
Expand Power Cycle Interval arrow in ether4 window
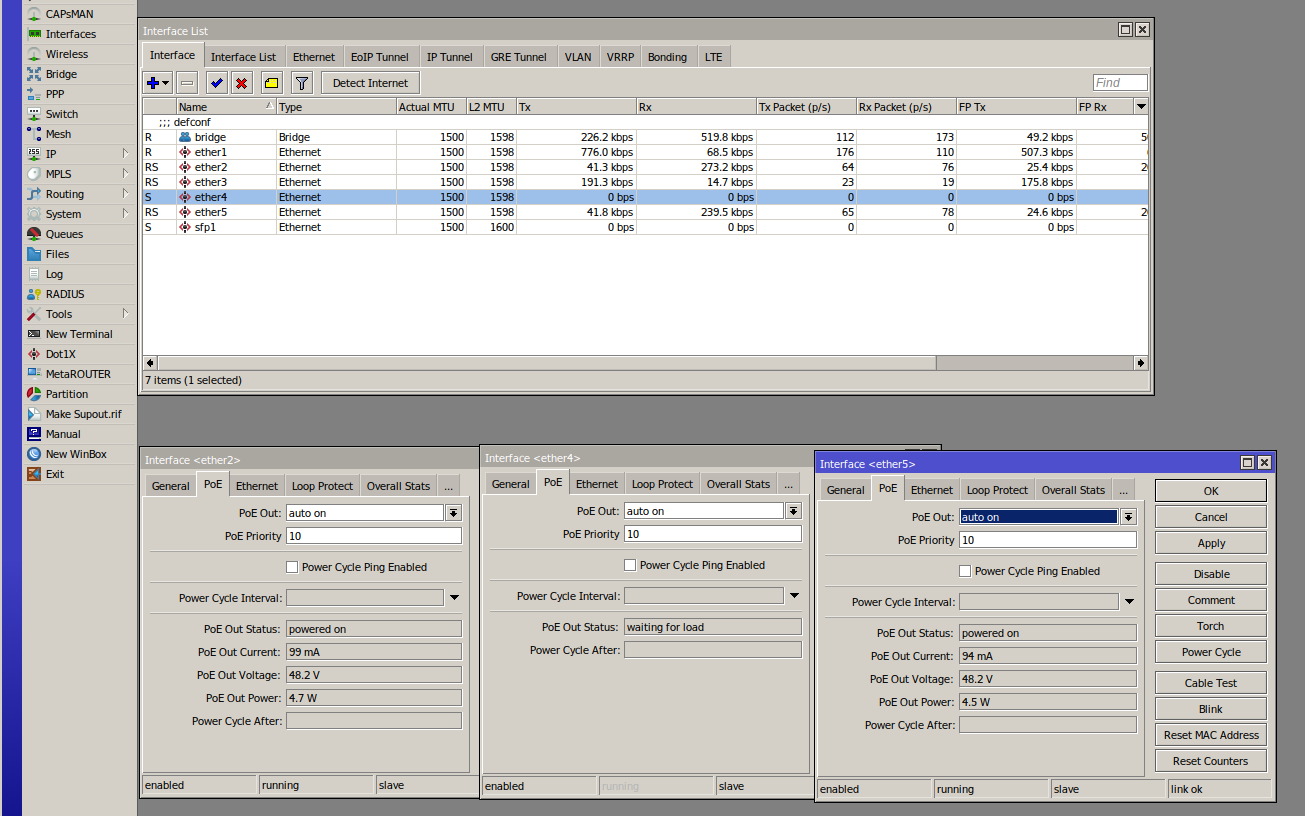794,596
